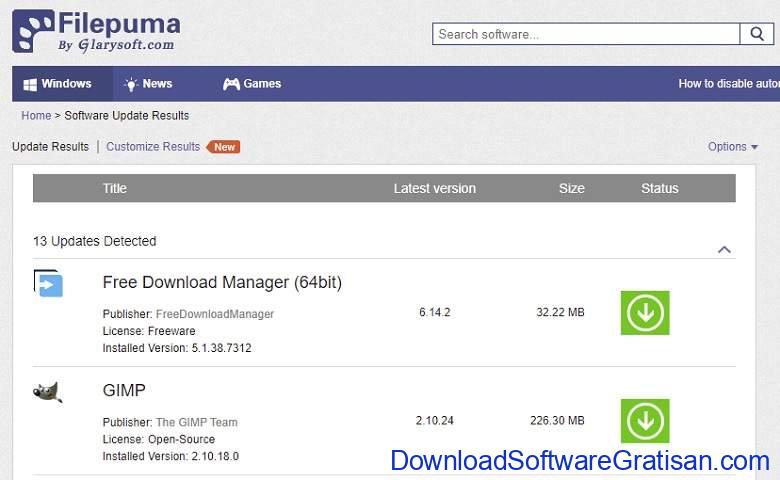Click the magnifier search button

click(757, 34)
